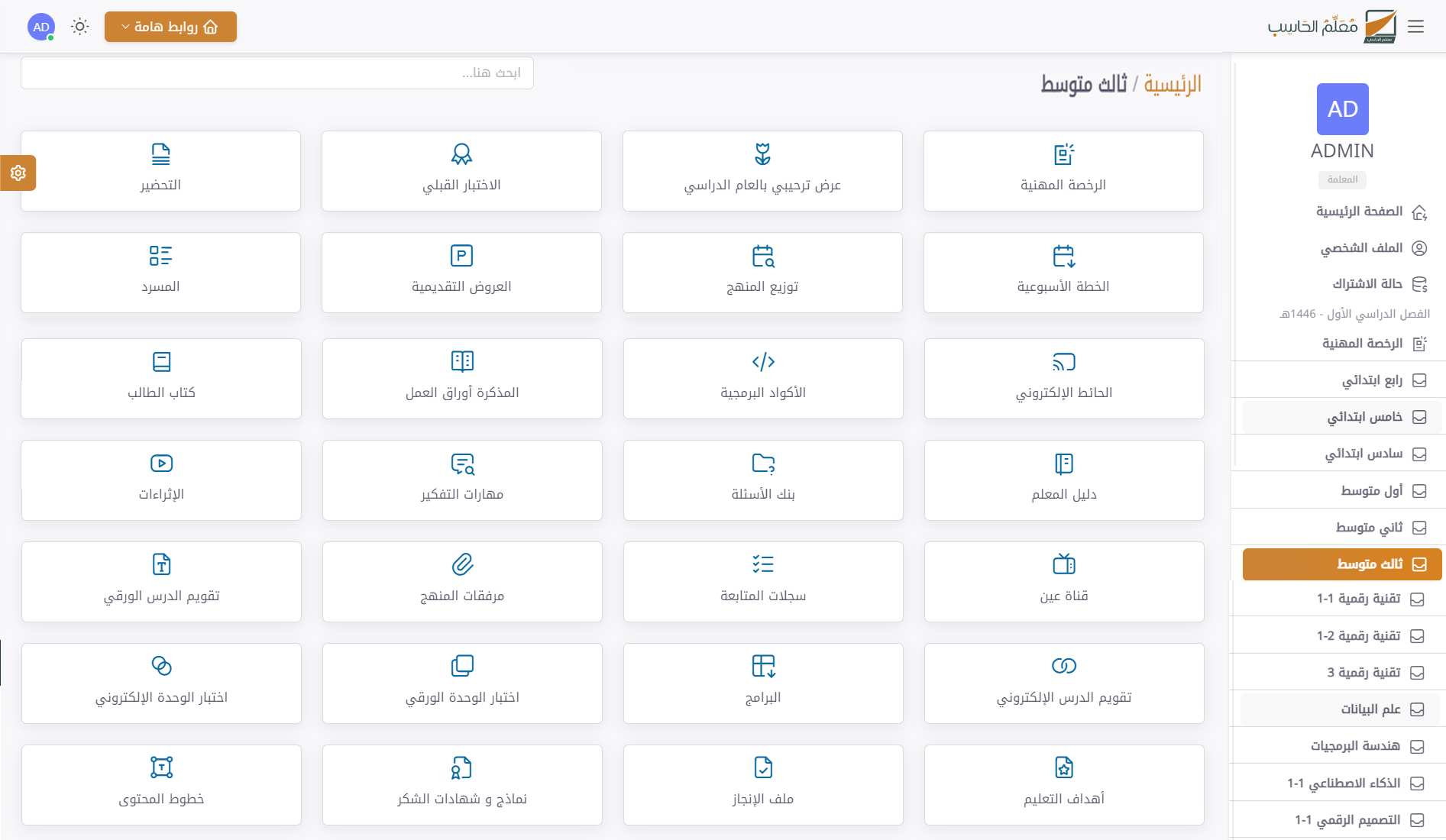Toggle the light/dark theme sun icon
Screen dimensions: 1446x840
tap(80, 27)
